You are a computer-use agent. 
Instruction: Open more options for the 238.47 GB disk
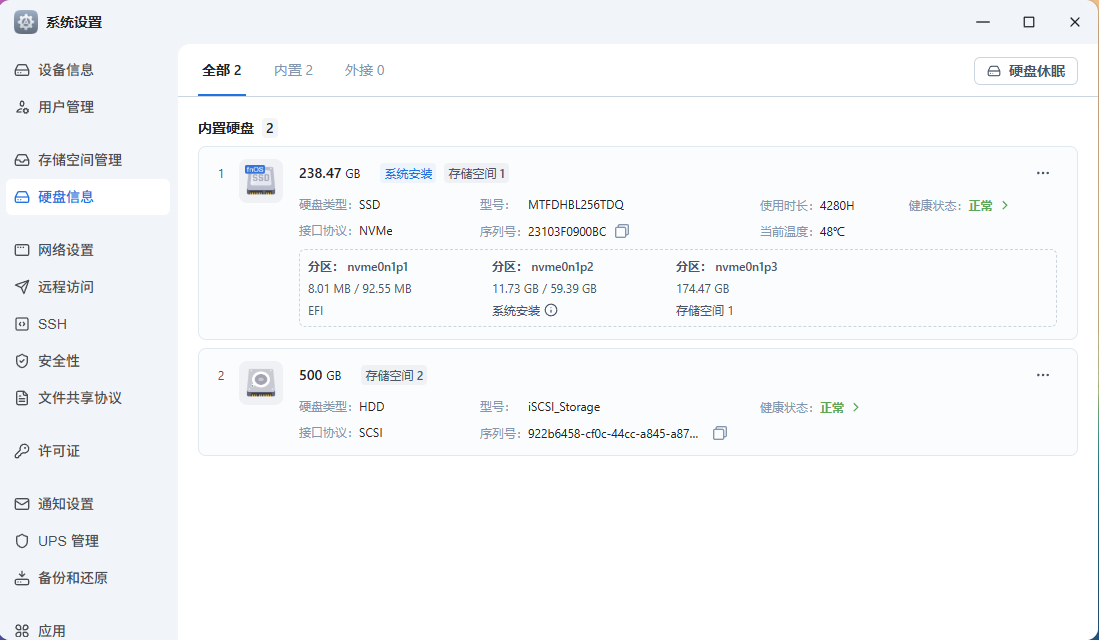[x=1043, y=173]
